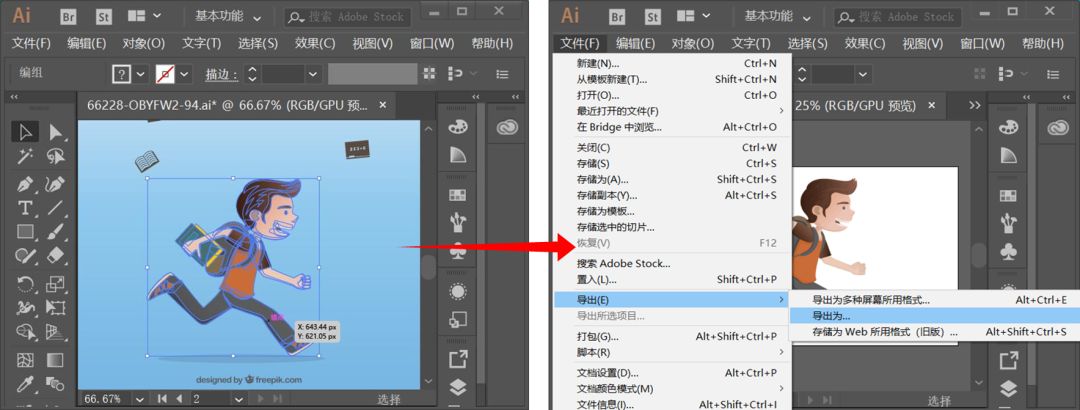Screen dimensions: 1080x410
Task: Select the Free Transform tool in left window
Action: 56,307
